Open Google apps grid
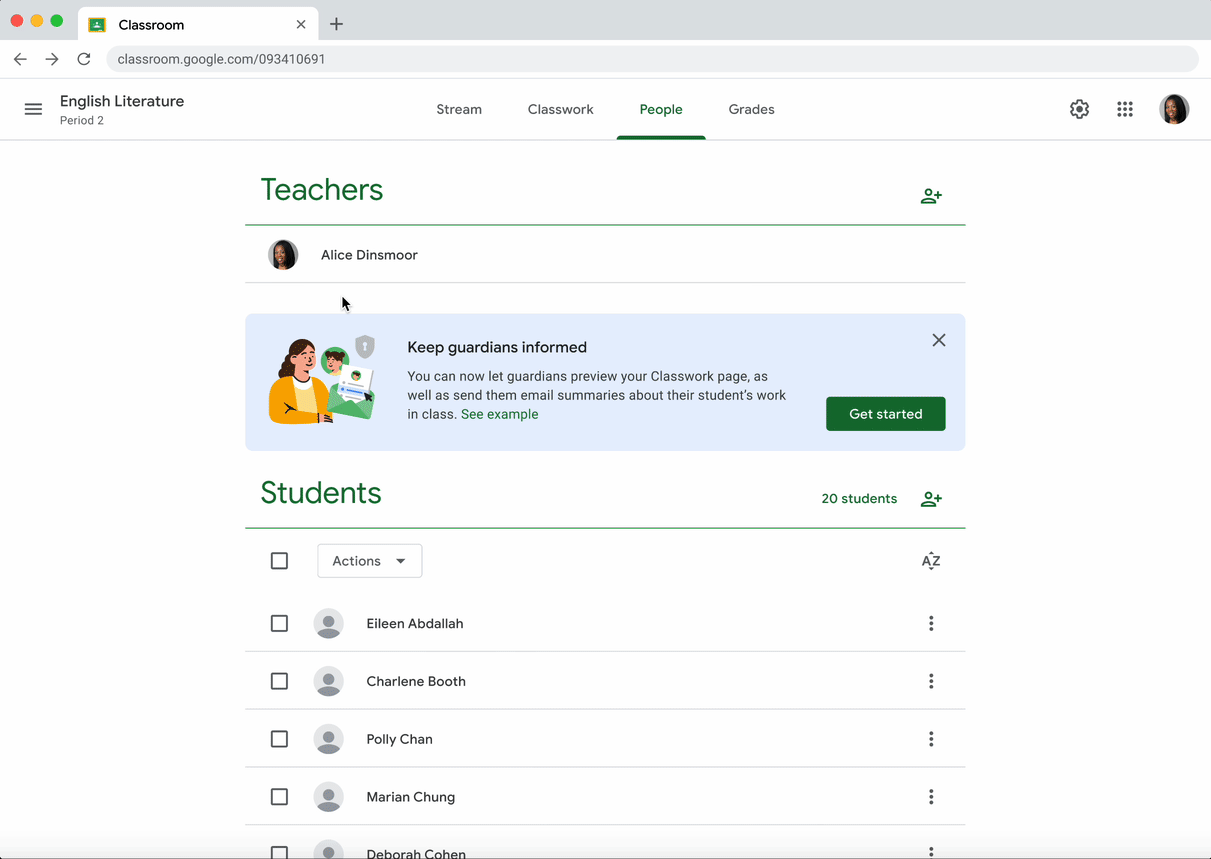This screenshot has width=1211, height=859. [1125, 109]
